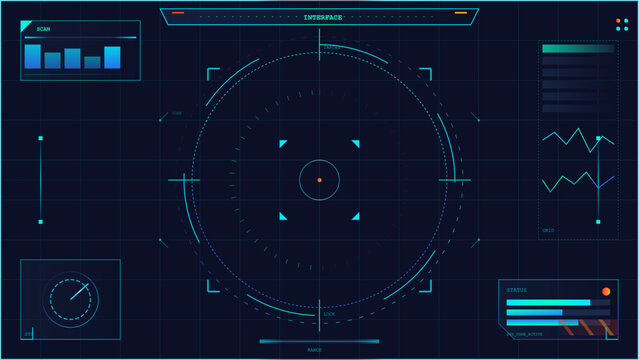Click the bottom-right bracket corner of the target frame

[x=425, y=286]
